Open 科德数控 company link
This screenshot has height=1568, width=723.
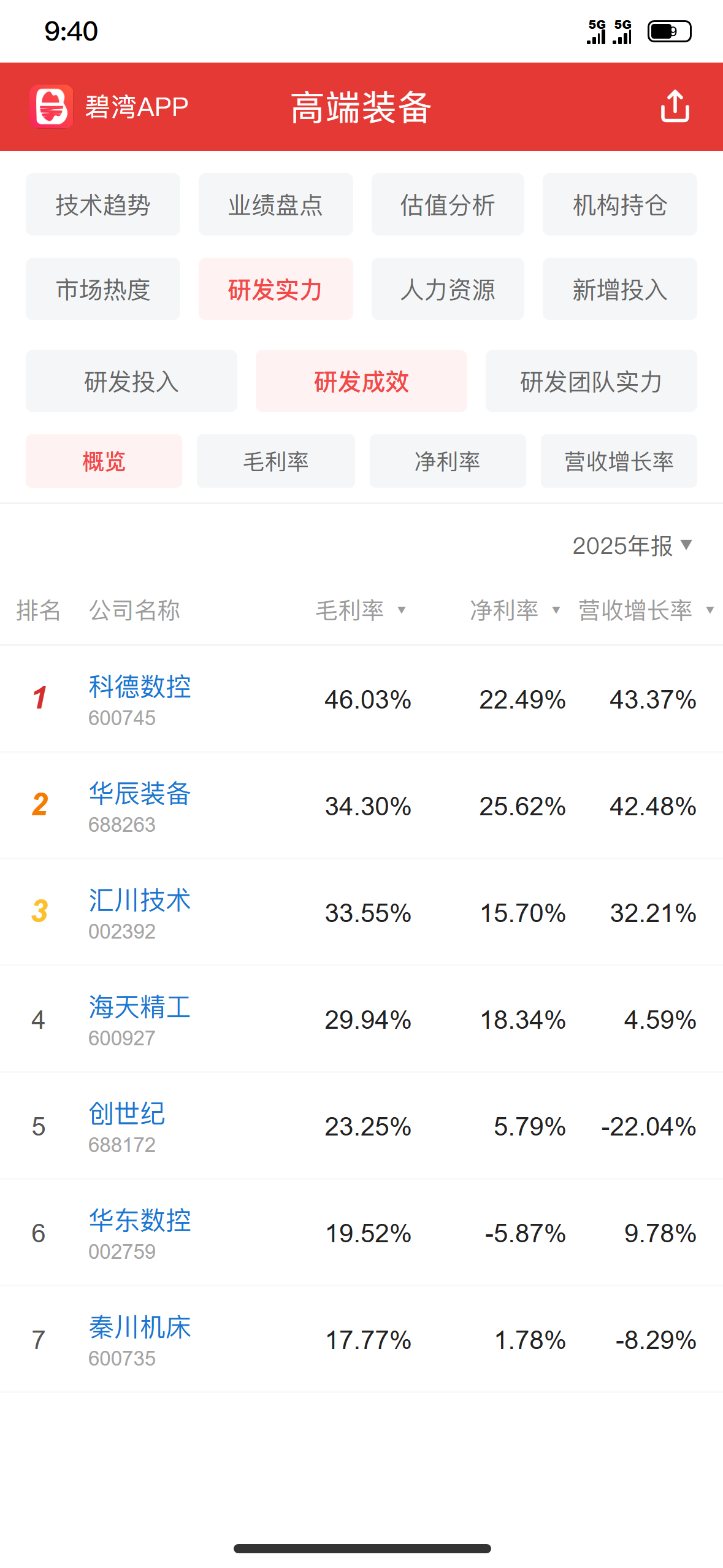point(140,686)
